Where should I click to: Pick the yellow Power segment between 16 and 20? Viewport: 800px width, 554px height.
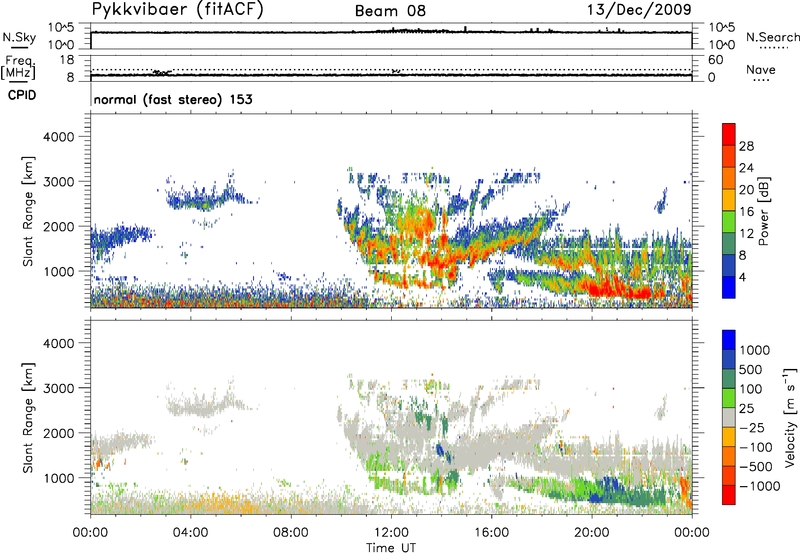(x=729, y=200)
